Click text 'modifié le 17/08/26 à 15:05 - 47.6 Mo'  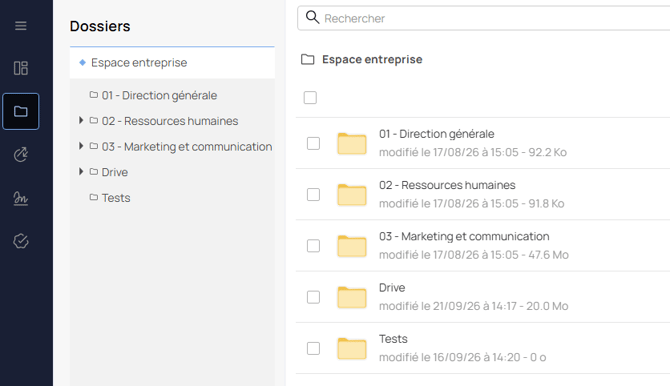473,255
